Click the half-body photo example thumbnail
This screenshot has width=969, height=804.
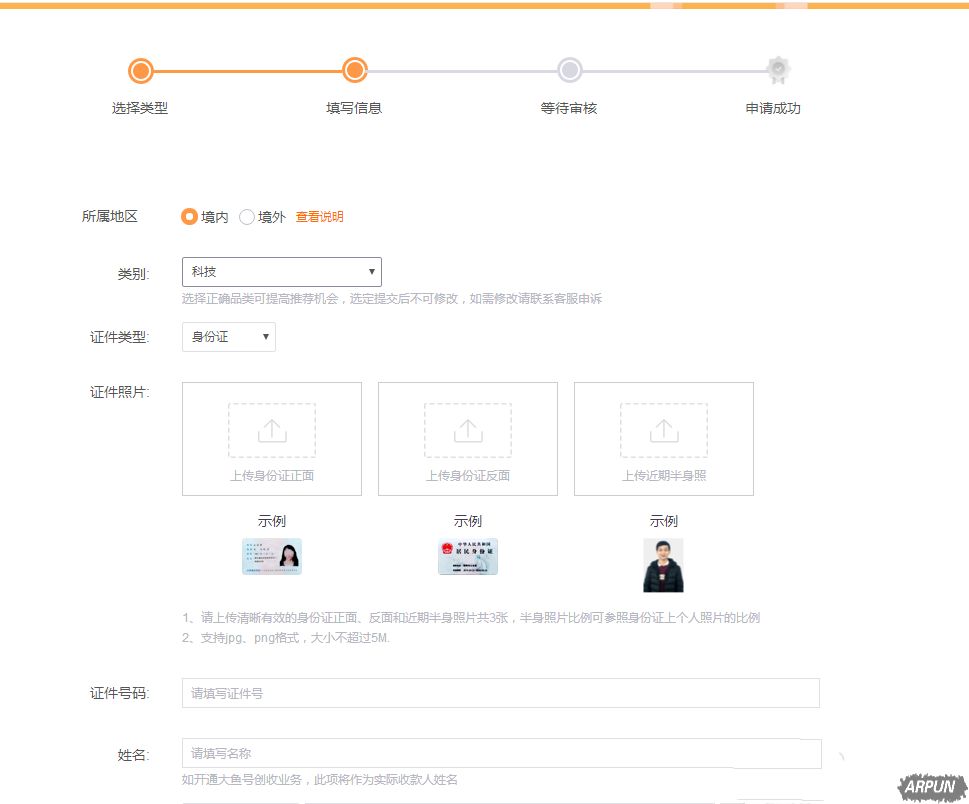664,563
